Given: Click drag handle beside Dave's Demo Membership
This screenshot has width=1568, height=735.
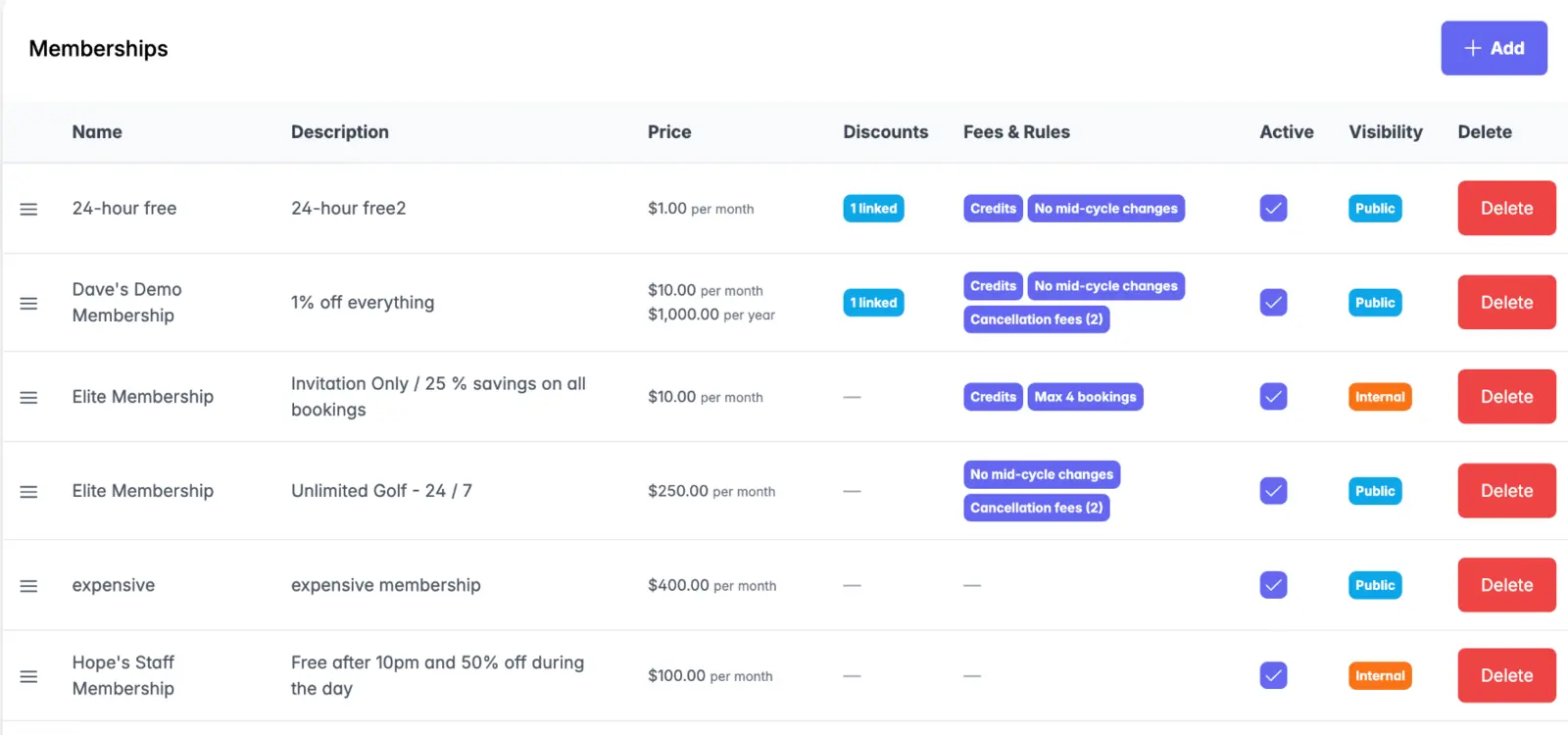Looking at the screenshot, I should [28, 303].
